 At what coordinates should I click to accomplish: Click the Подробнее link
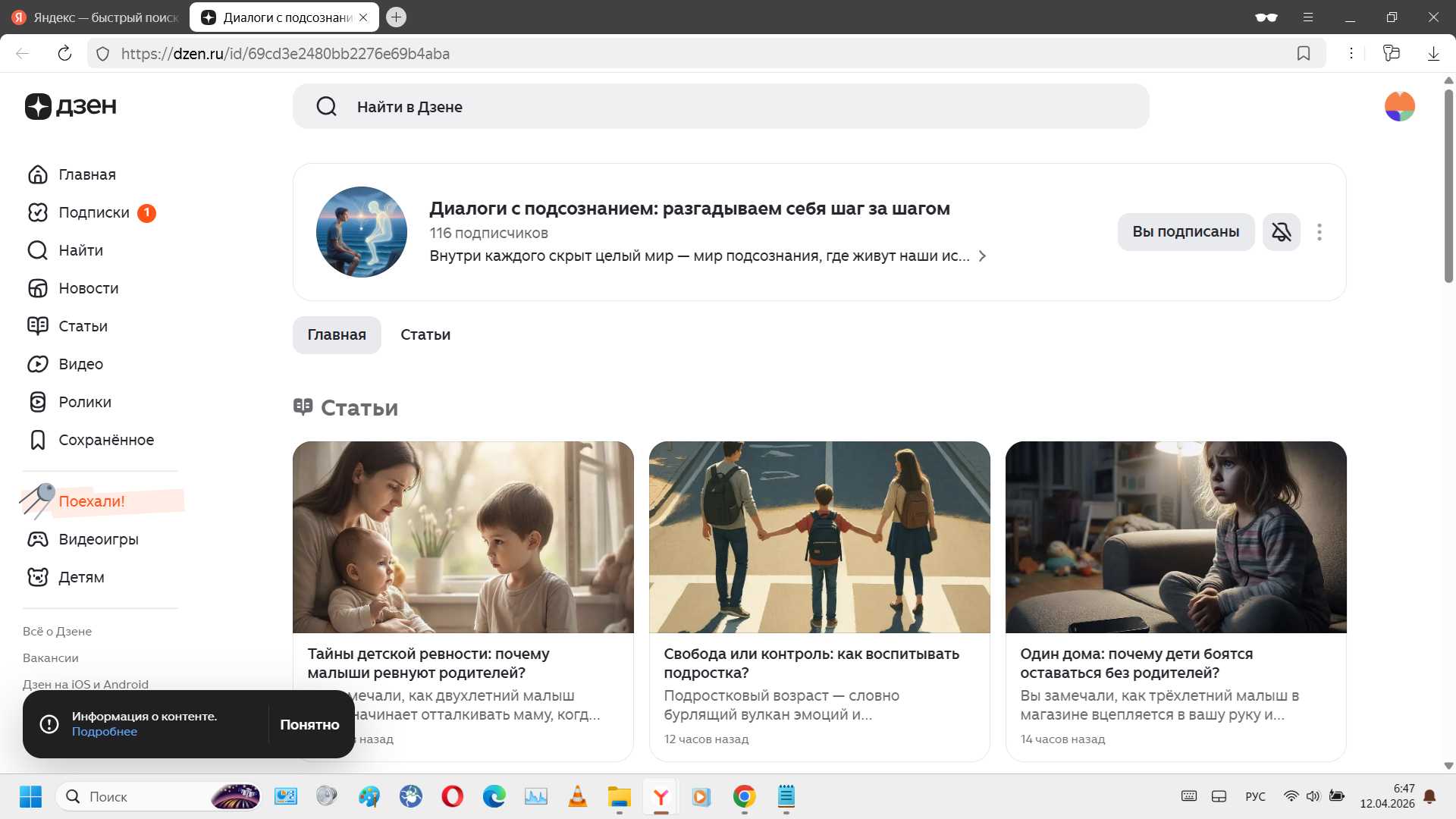(x=105, y=732)
